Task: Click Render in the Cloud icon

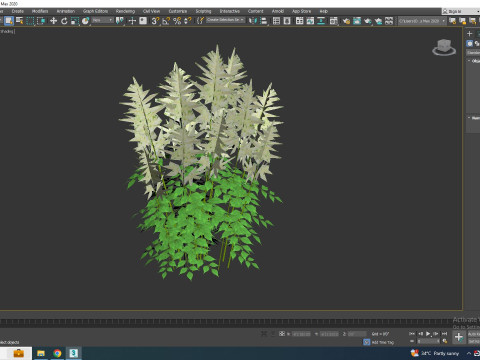Action: click(378, 21)
